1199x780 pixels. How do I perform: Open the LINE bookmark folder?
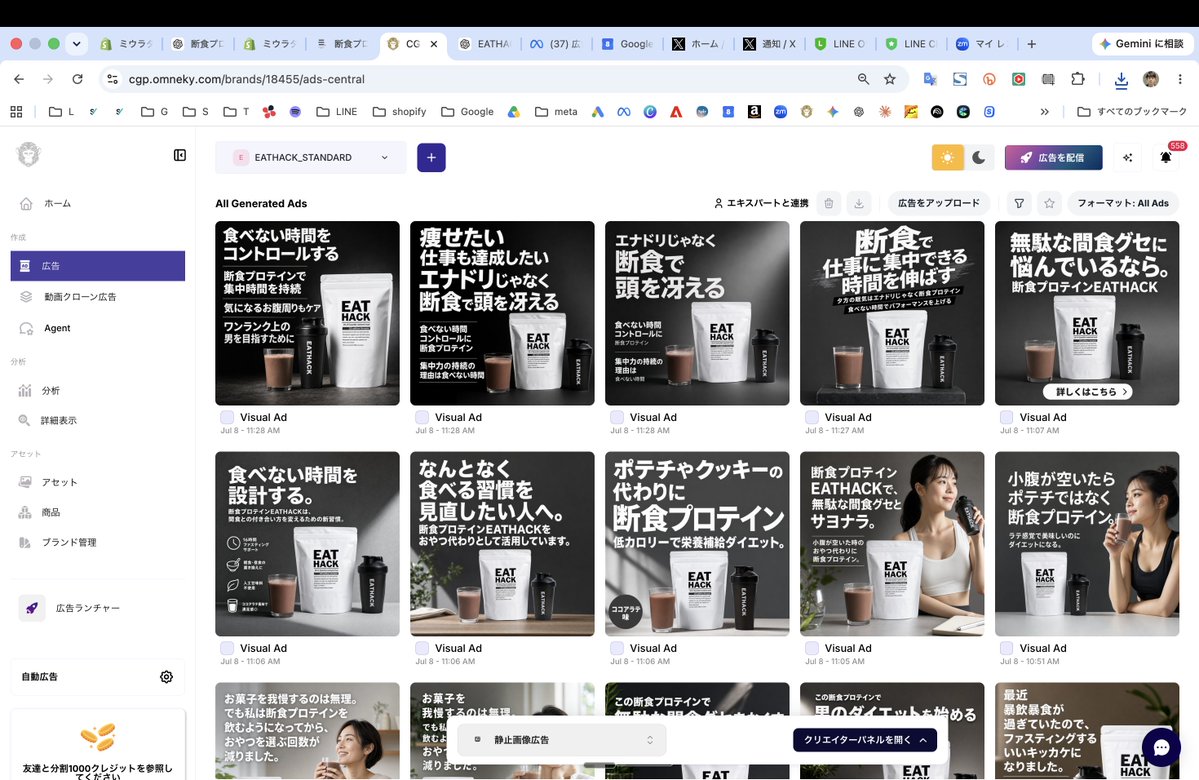click(x=337, y=112)
